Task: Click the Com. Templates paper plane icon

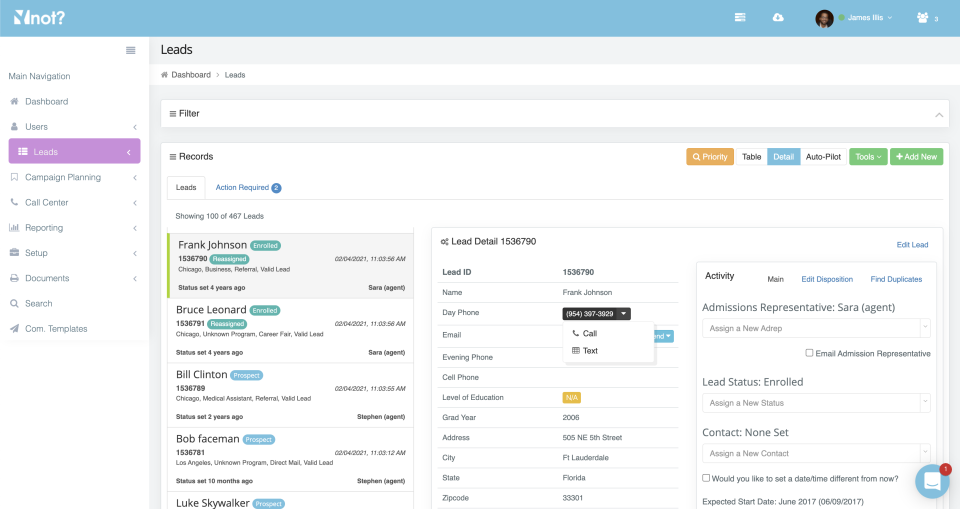Action: [x=14, y=328]
